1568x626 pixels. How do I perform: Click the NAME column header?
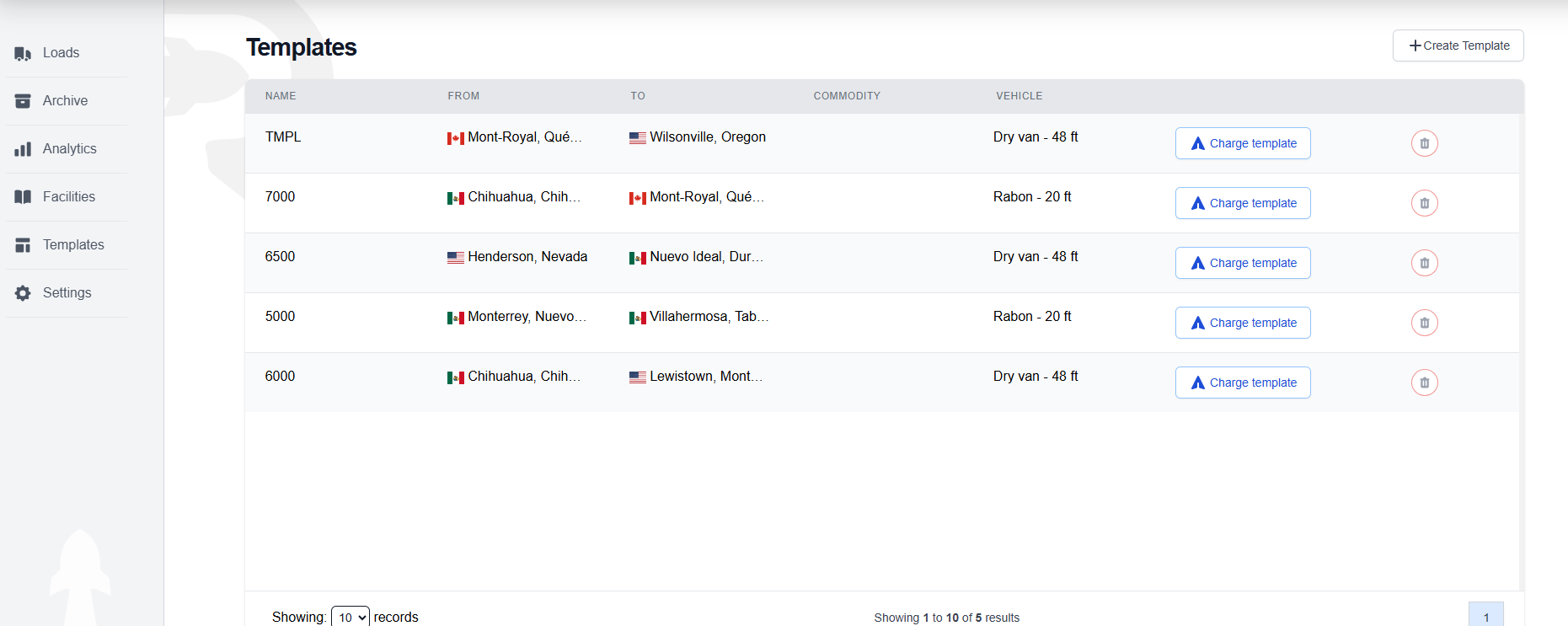pos(281,96)
